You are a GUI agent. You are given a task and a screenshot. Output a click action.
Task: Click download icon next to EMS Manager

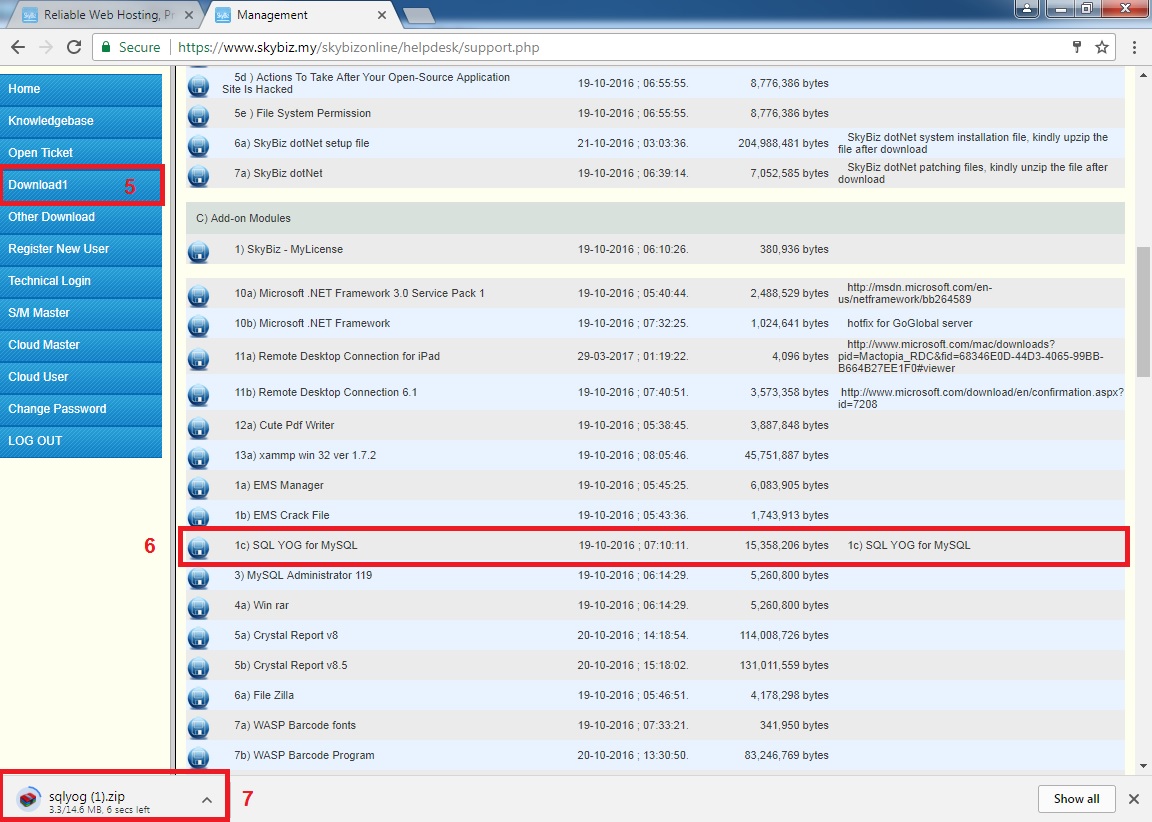coord(198,487)
